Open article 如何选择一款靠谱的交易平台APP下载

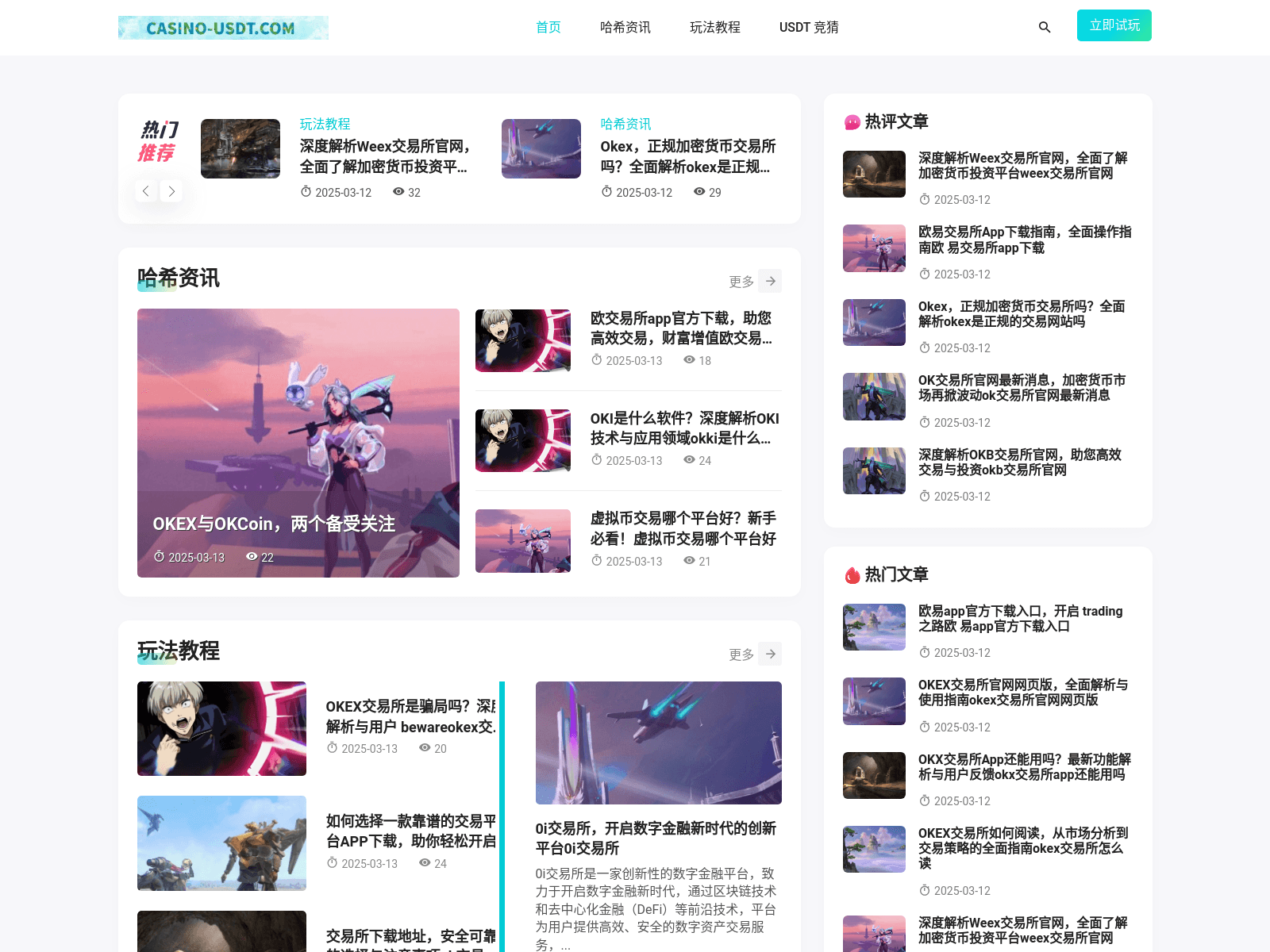pos(410,831)
